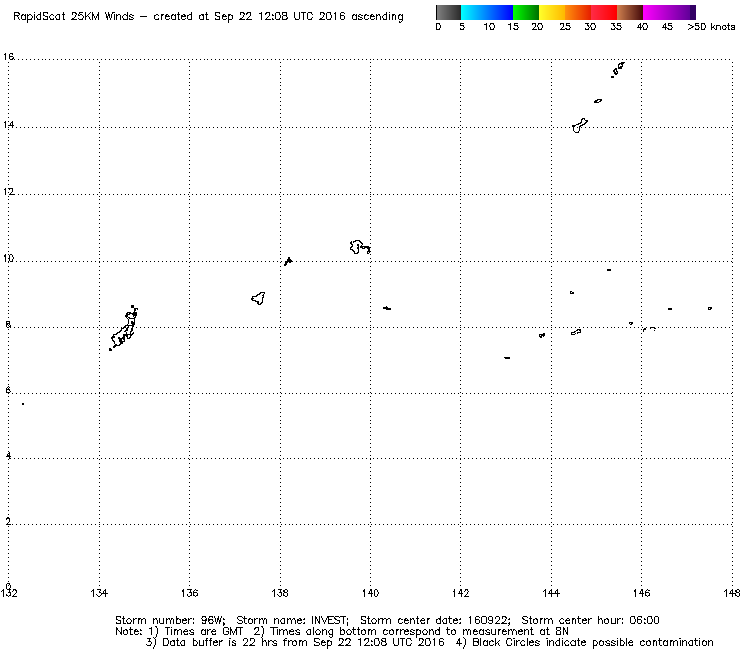The image size is (740, 650).
Task: Click the island mark near 145.3E 9.7N
Action: [x=609, y=270]
